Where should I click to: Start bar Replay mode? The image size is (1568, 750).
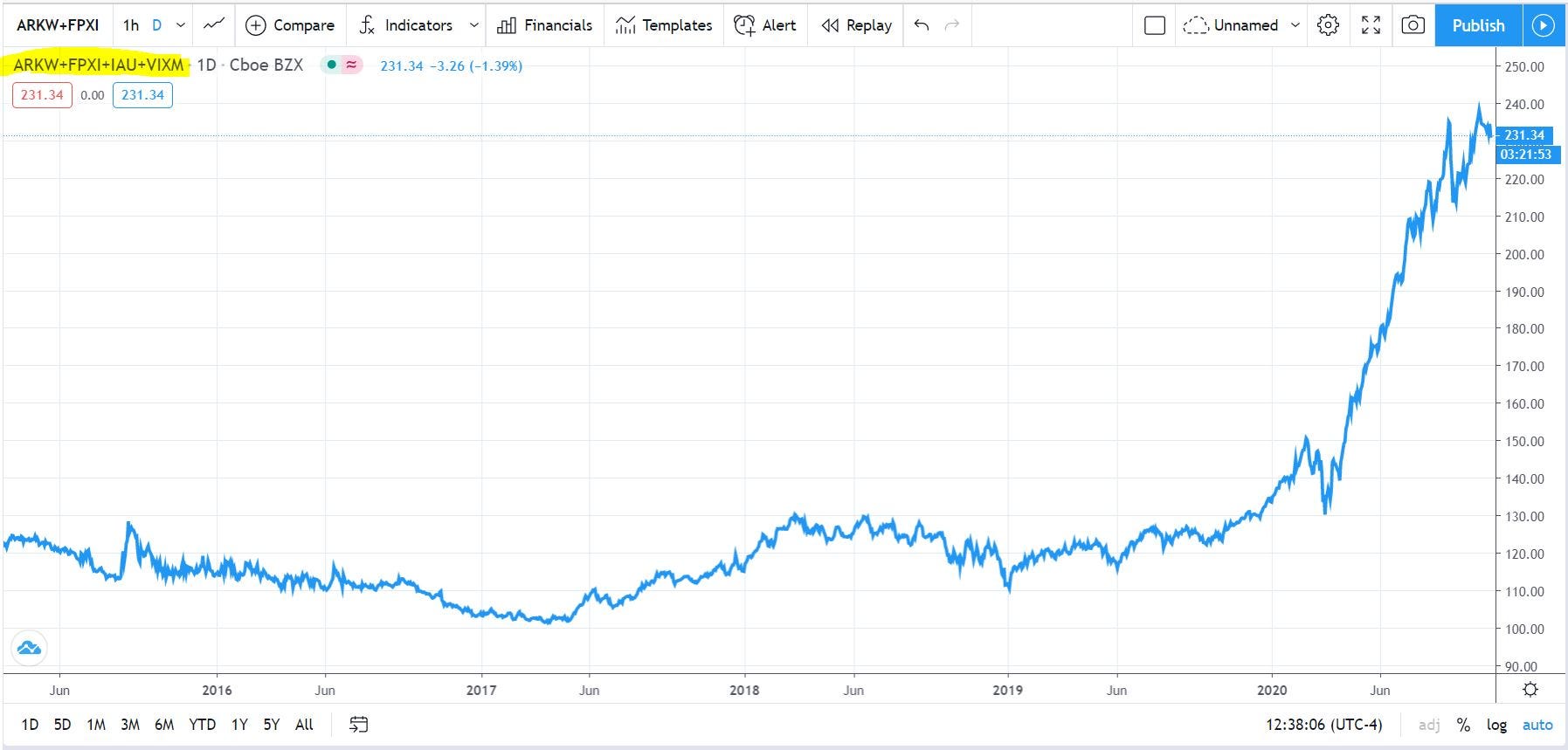(857, 25)
